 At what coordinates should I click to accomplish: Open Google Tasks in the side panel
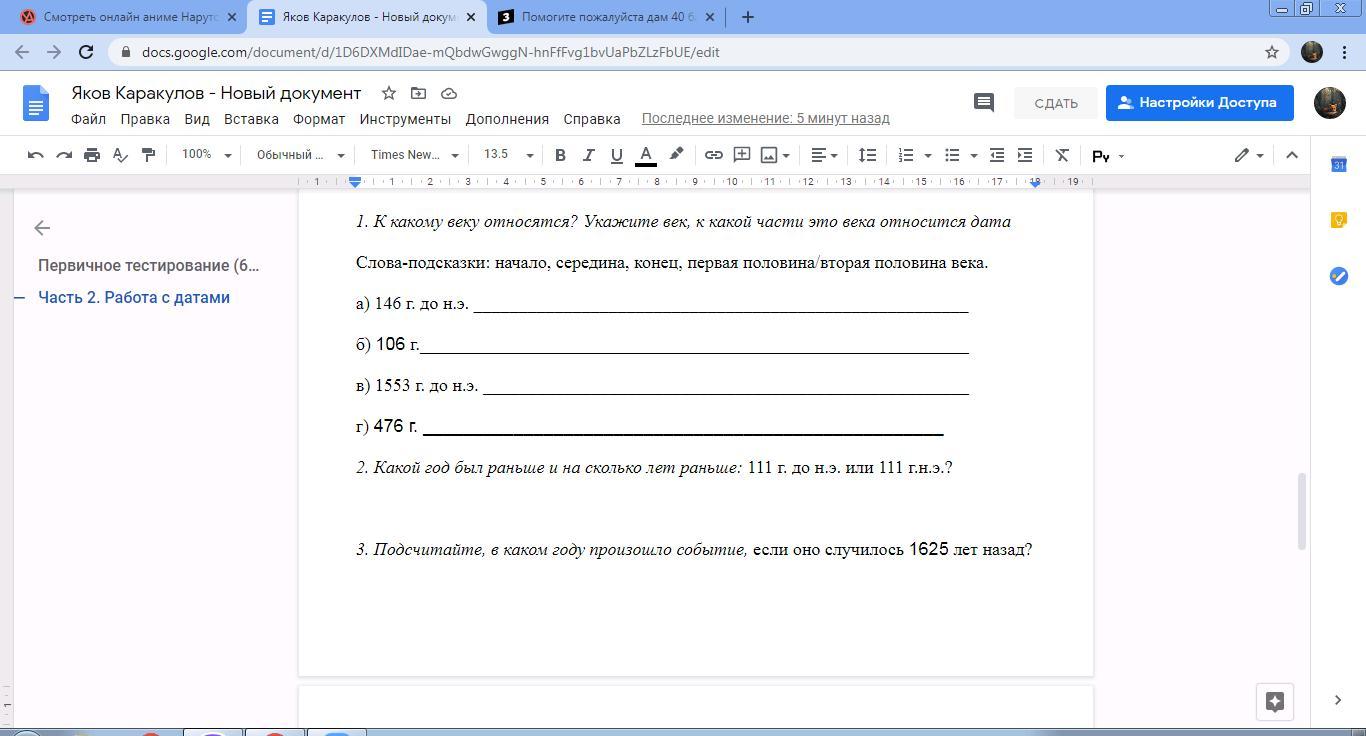click(x=1339, y=276)
